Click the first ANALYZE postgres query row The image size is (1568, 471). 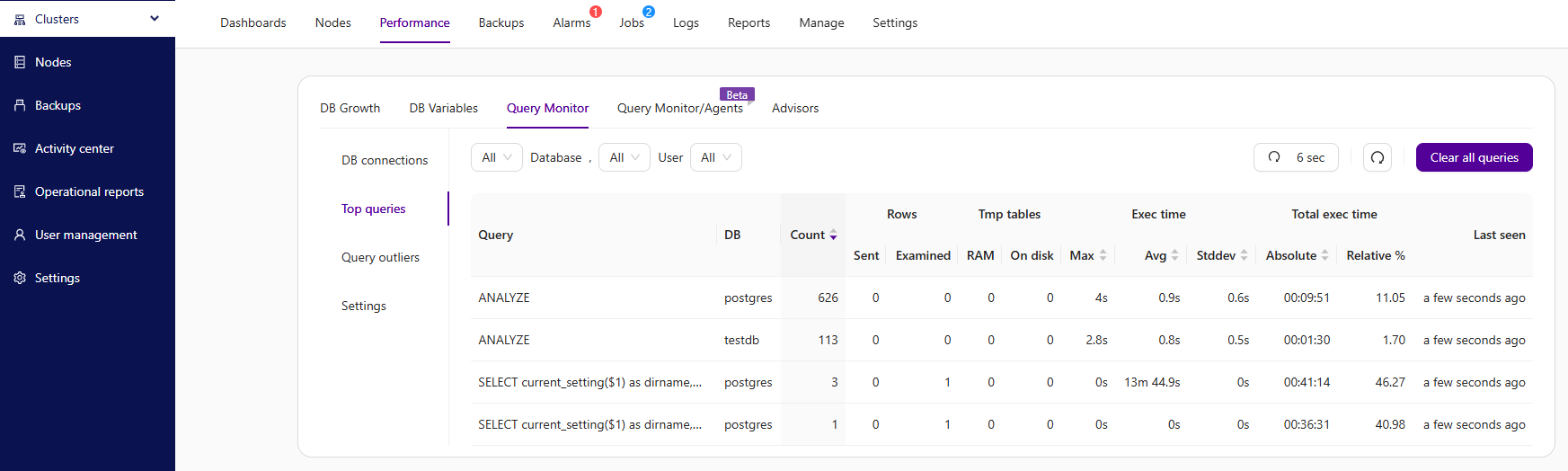tap(504, 298)
